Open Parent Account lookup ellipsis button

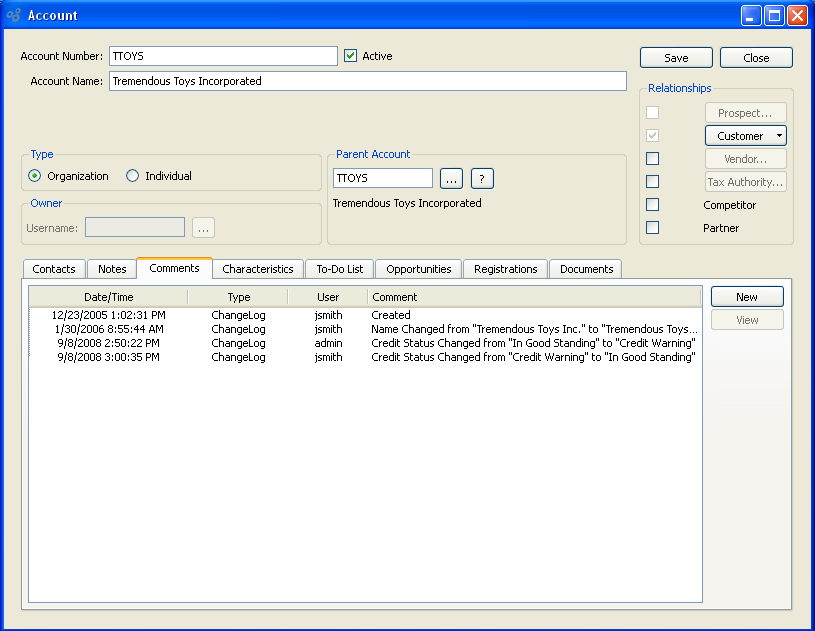click(451, 179)
